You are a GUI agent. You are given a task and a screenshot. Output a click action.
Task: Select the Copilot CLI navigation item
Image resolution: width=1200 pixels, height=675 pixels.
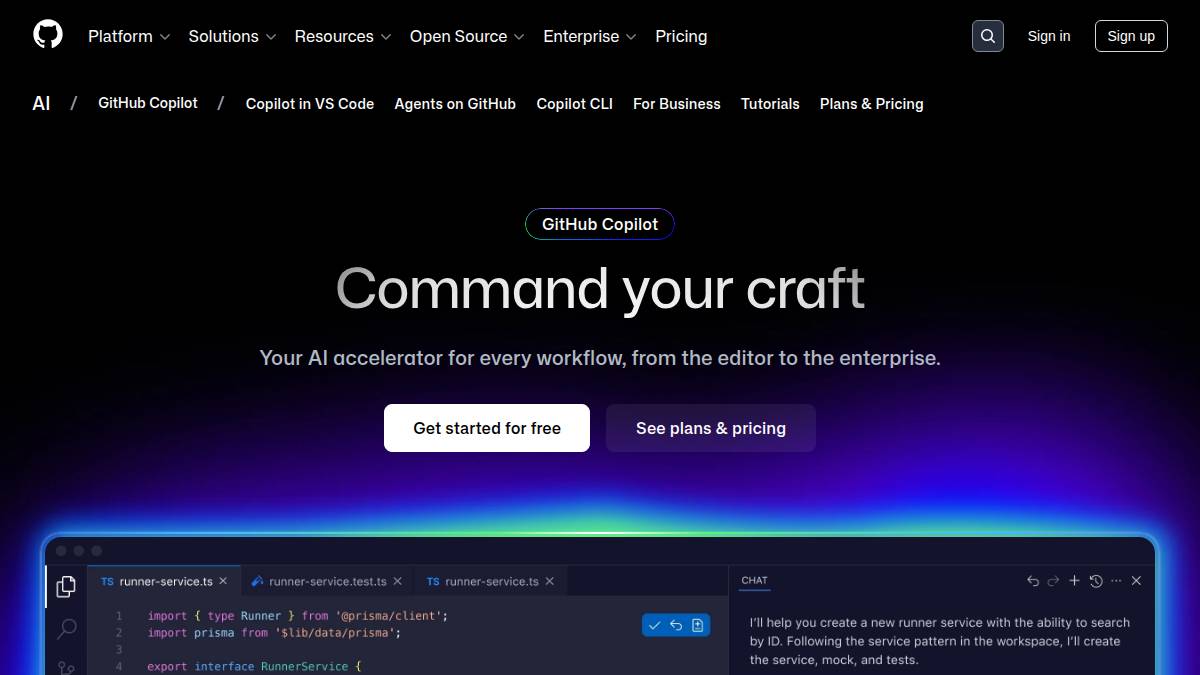(x=574, y=104)
